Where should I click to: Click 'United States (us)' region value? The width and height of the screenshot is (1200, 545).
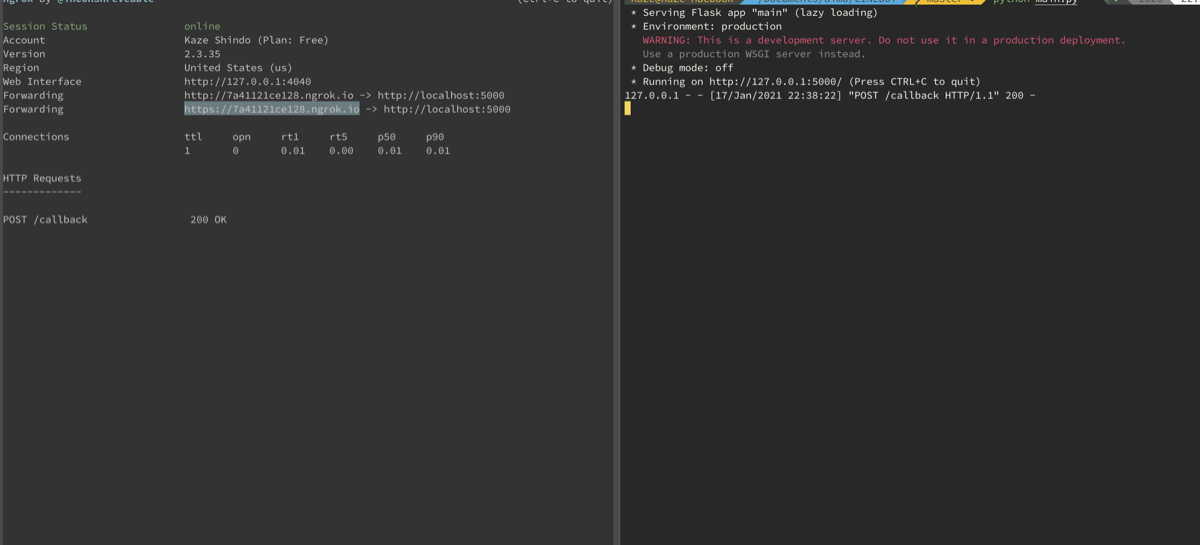(x=238, y=68)
